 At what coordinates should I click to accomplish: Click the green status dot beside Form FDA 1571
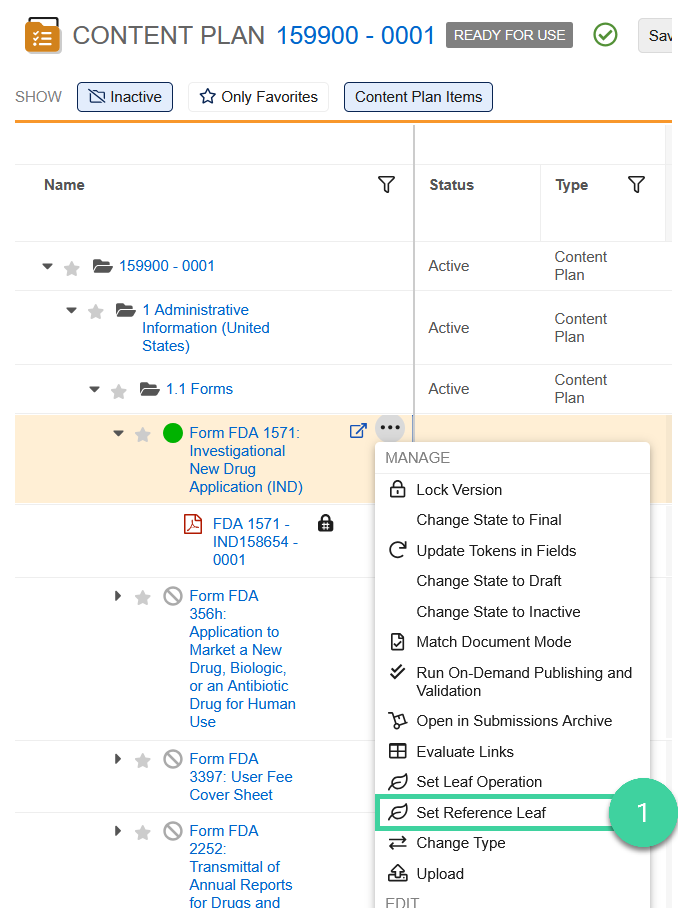[x=172, y=433]
